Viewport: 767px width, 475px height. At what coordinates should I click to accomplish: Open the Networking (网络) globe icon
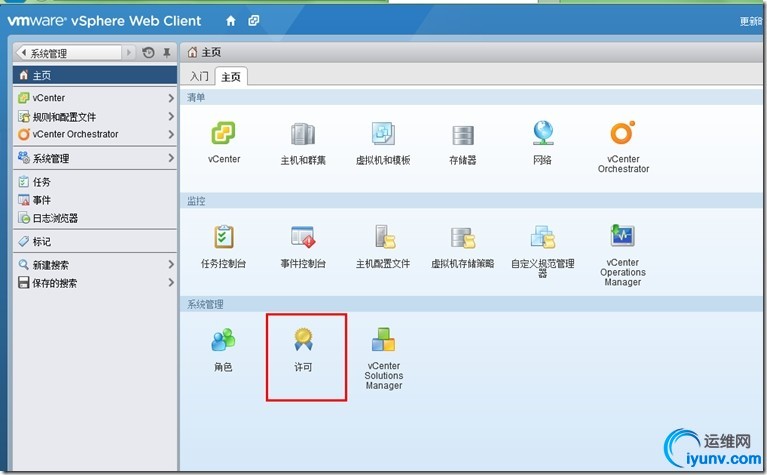click(543, 133)
